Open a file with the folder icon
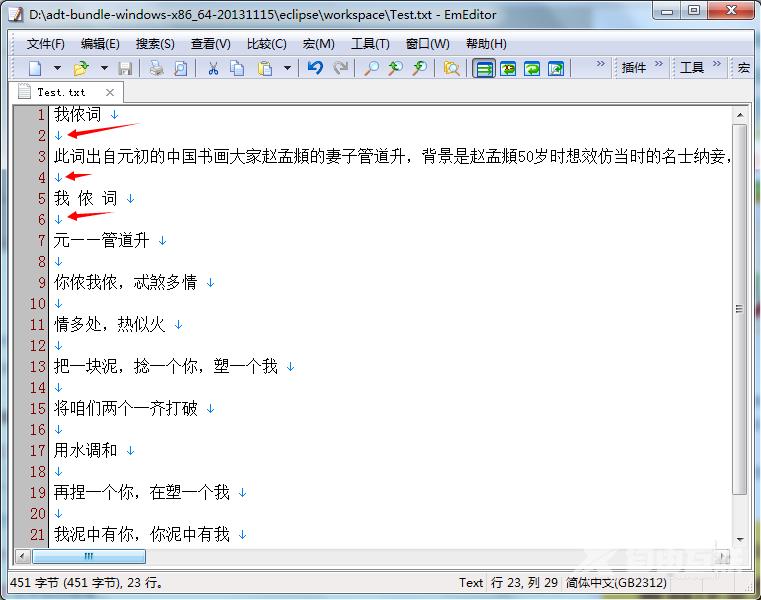Image resolution: width=761 pixels, height=600 pixels. (81, 68)
